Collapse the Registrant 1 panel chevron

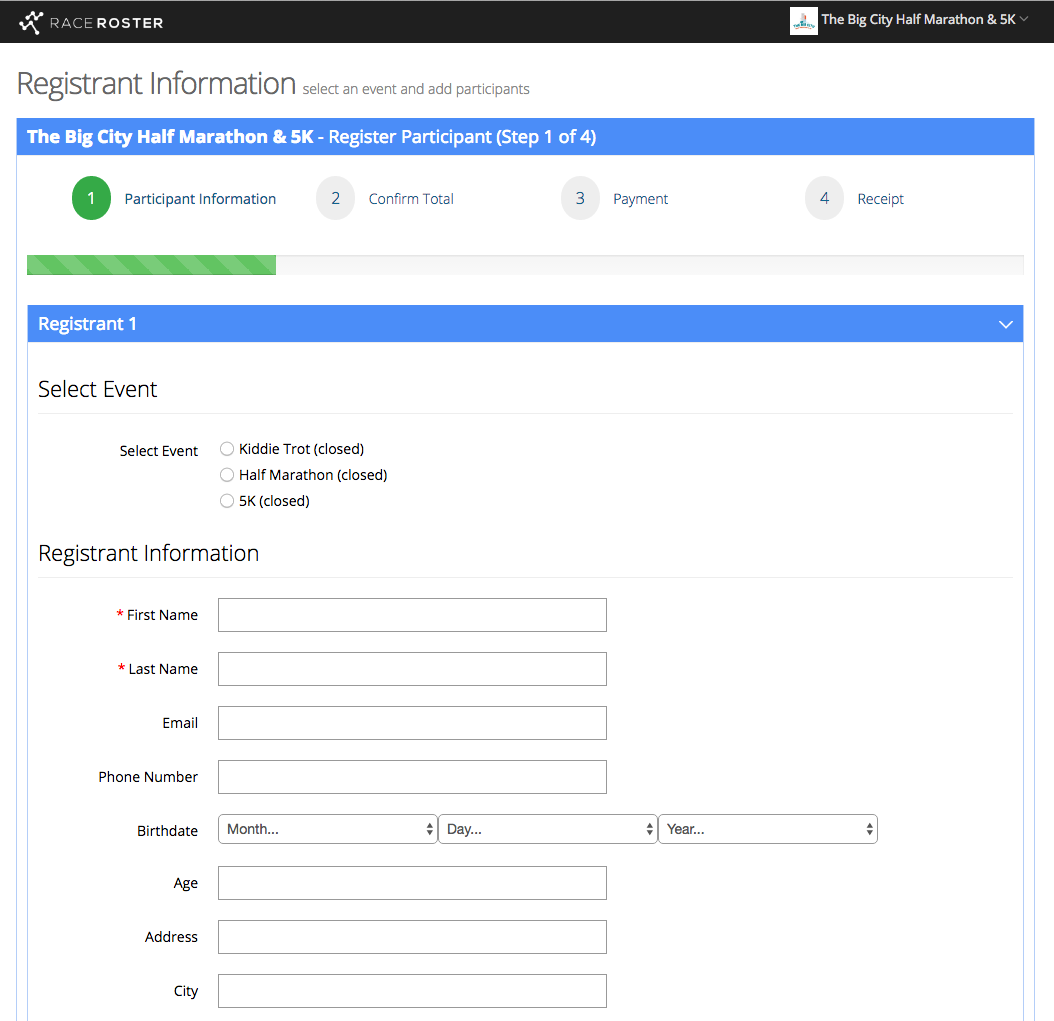point(1006,325)
